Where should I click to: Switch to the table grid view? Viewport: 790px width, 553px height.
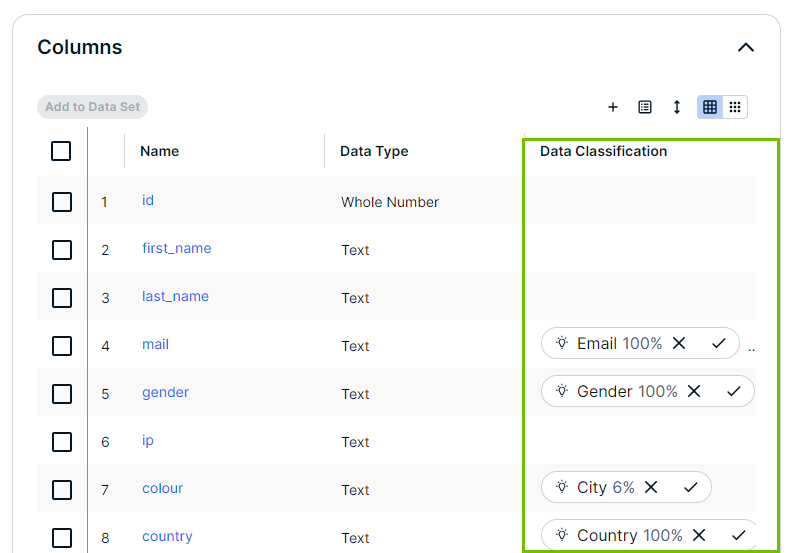point(710,107)
